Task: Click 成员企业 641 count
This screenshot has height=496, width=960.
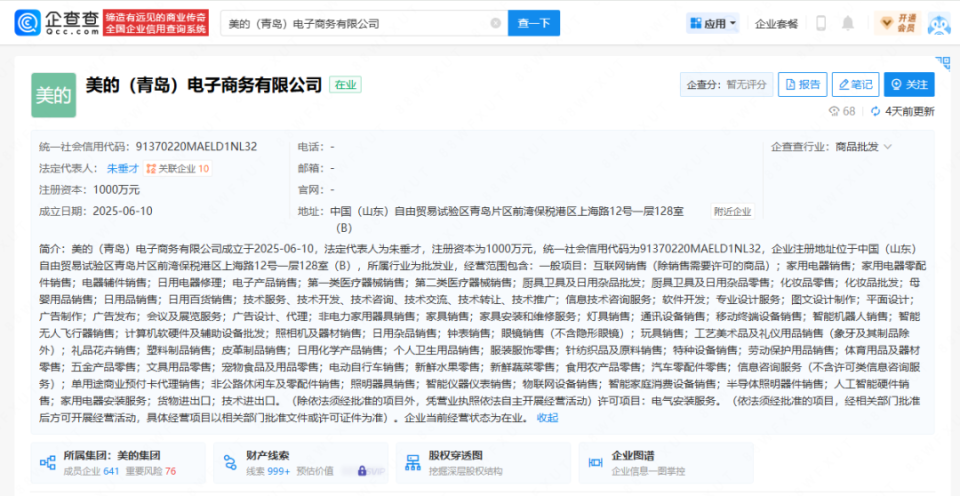Action: click(x=91, y=471)
